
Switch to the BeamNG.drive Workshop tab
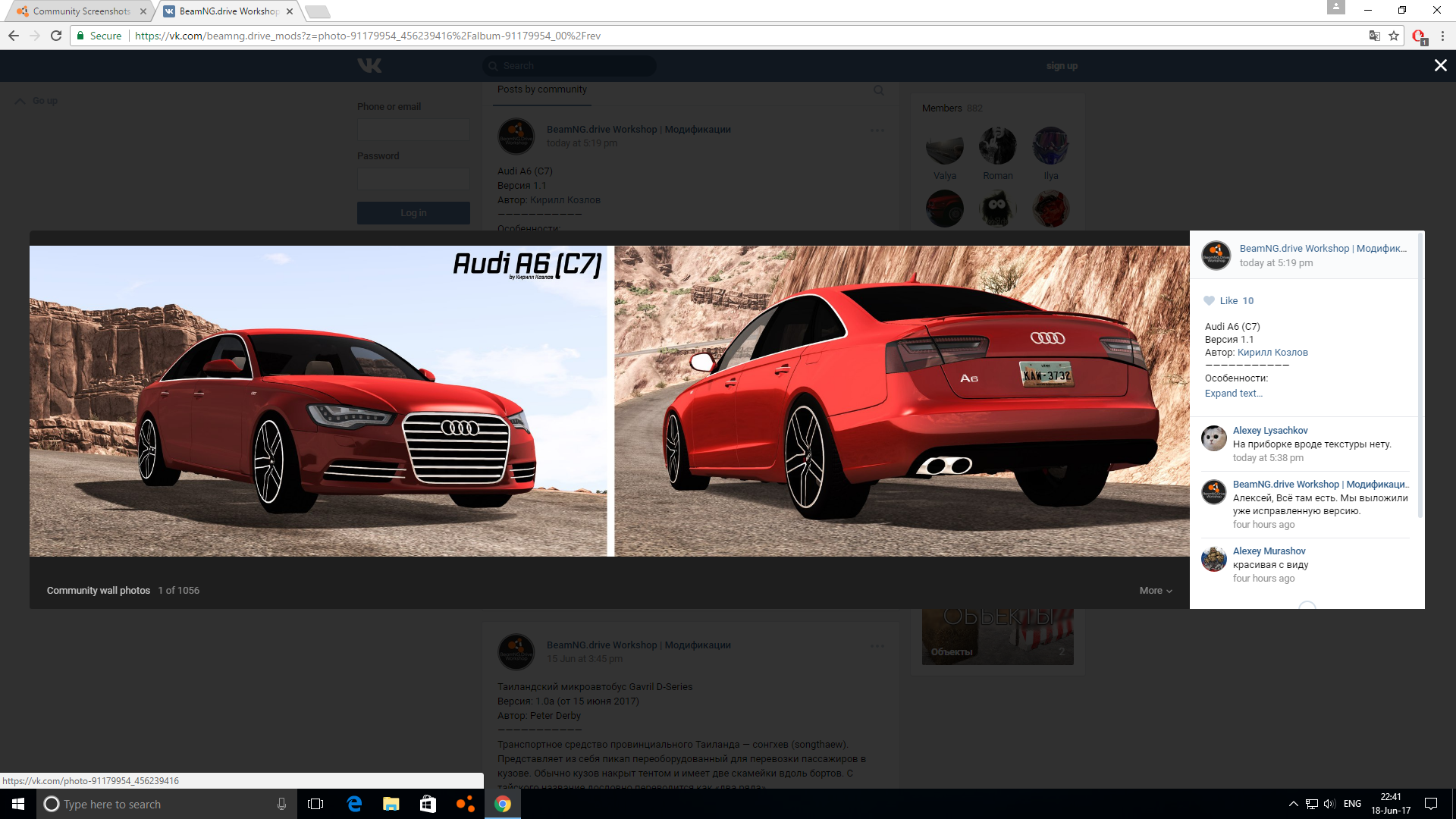[228, 11]
